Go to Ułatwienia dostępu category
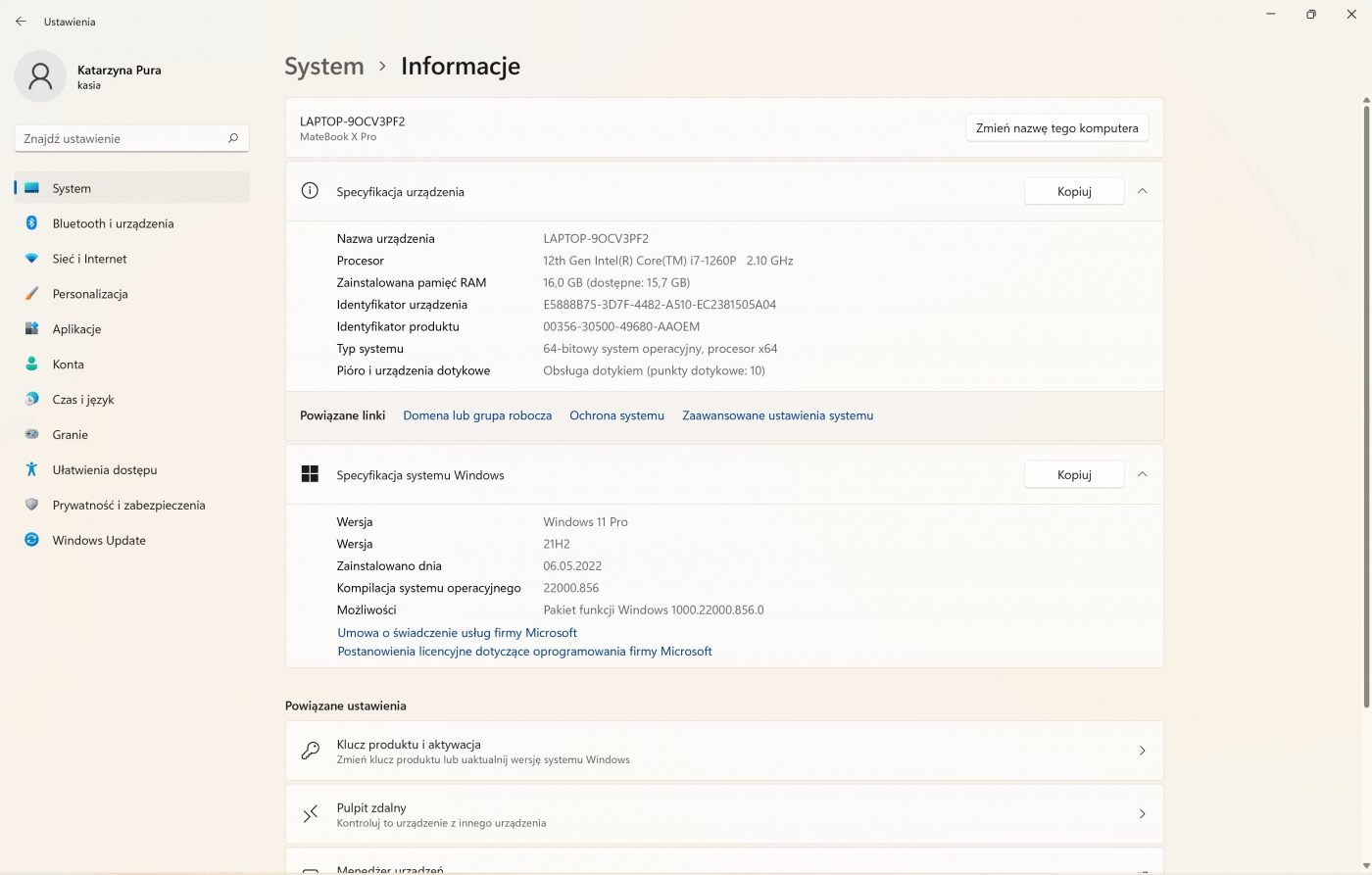1372x875 pixels. [x=104, y=470]
